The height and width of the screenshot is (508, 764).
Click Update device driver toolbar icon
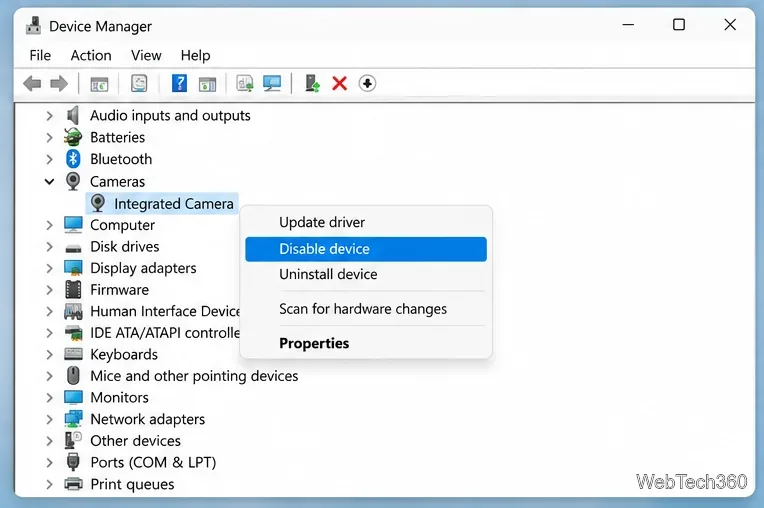[x=245, y=83]
